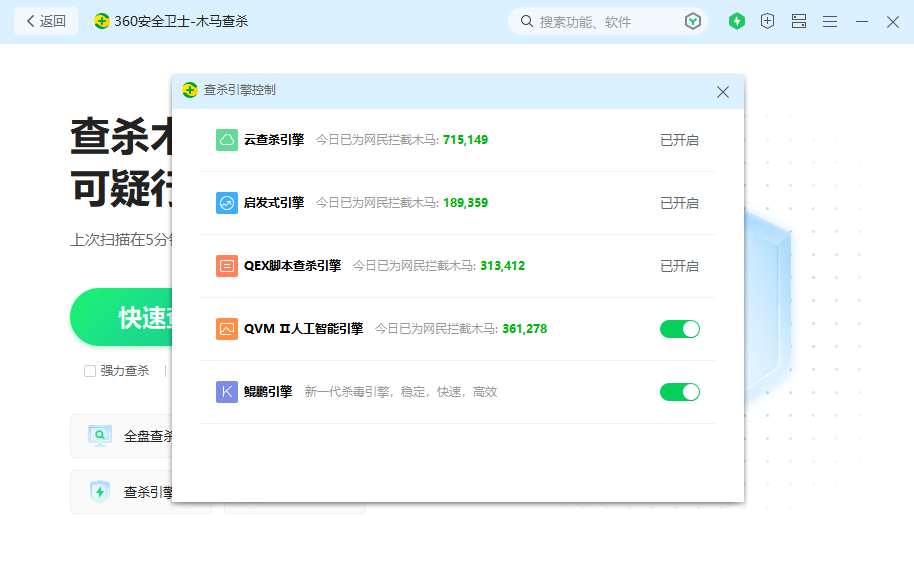The image size is (914, 575).
Task: Click the shield plus icon in title bar
Action: tap(768, 22)
